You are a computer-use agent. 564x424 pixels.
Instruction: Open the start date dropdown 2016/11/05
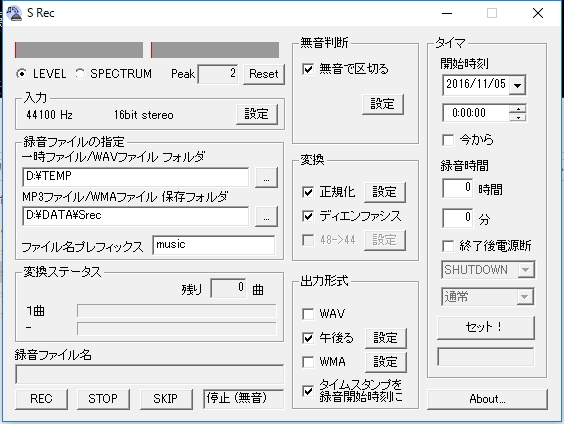tap(518, 86)
